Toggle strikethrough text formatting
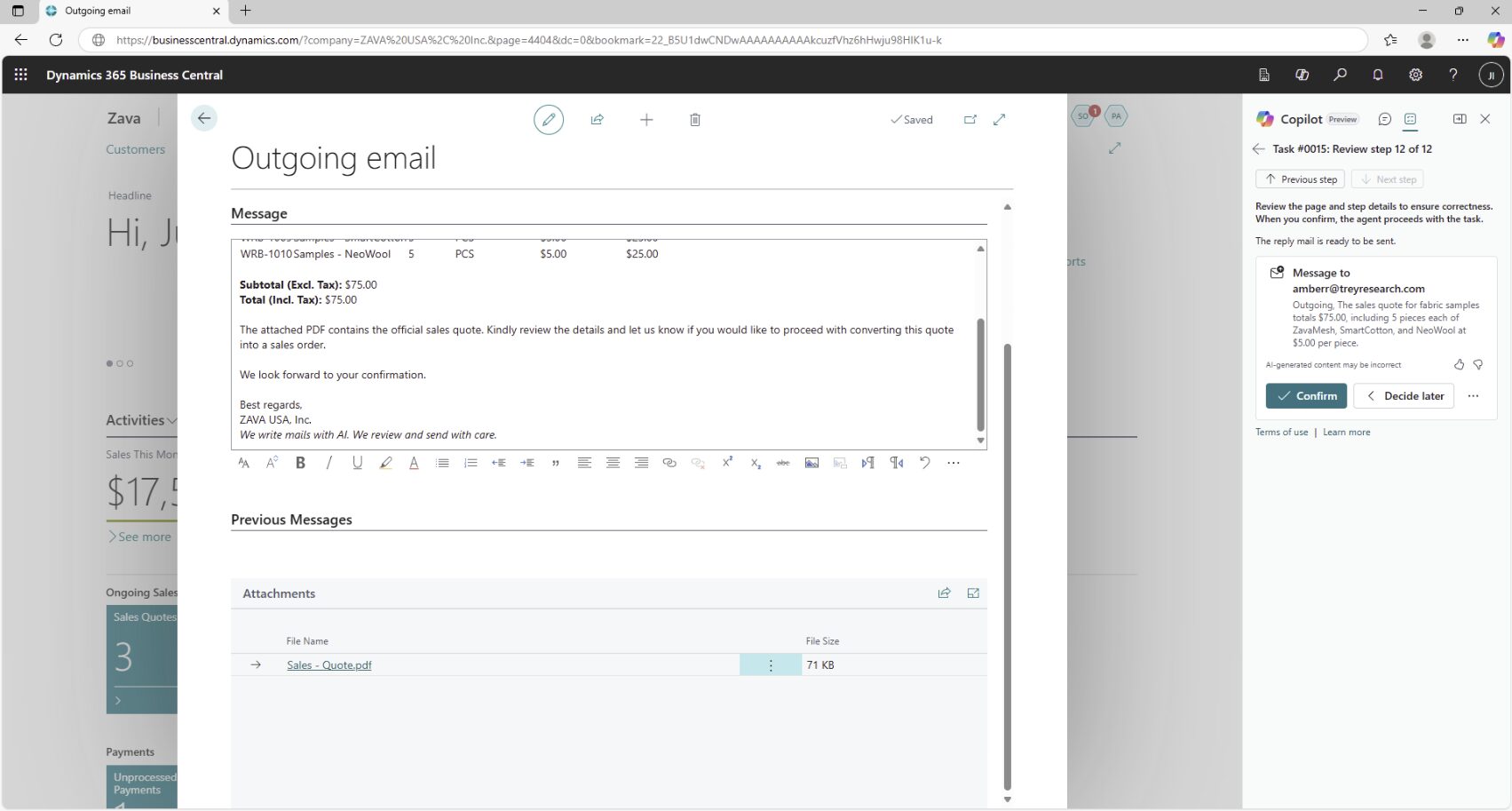Image resolution: width=1512 pixels, height=811 pixels. [783, 463]
